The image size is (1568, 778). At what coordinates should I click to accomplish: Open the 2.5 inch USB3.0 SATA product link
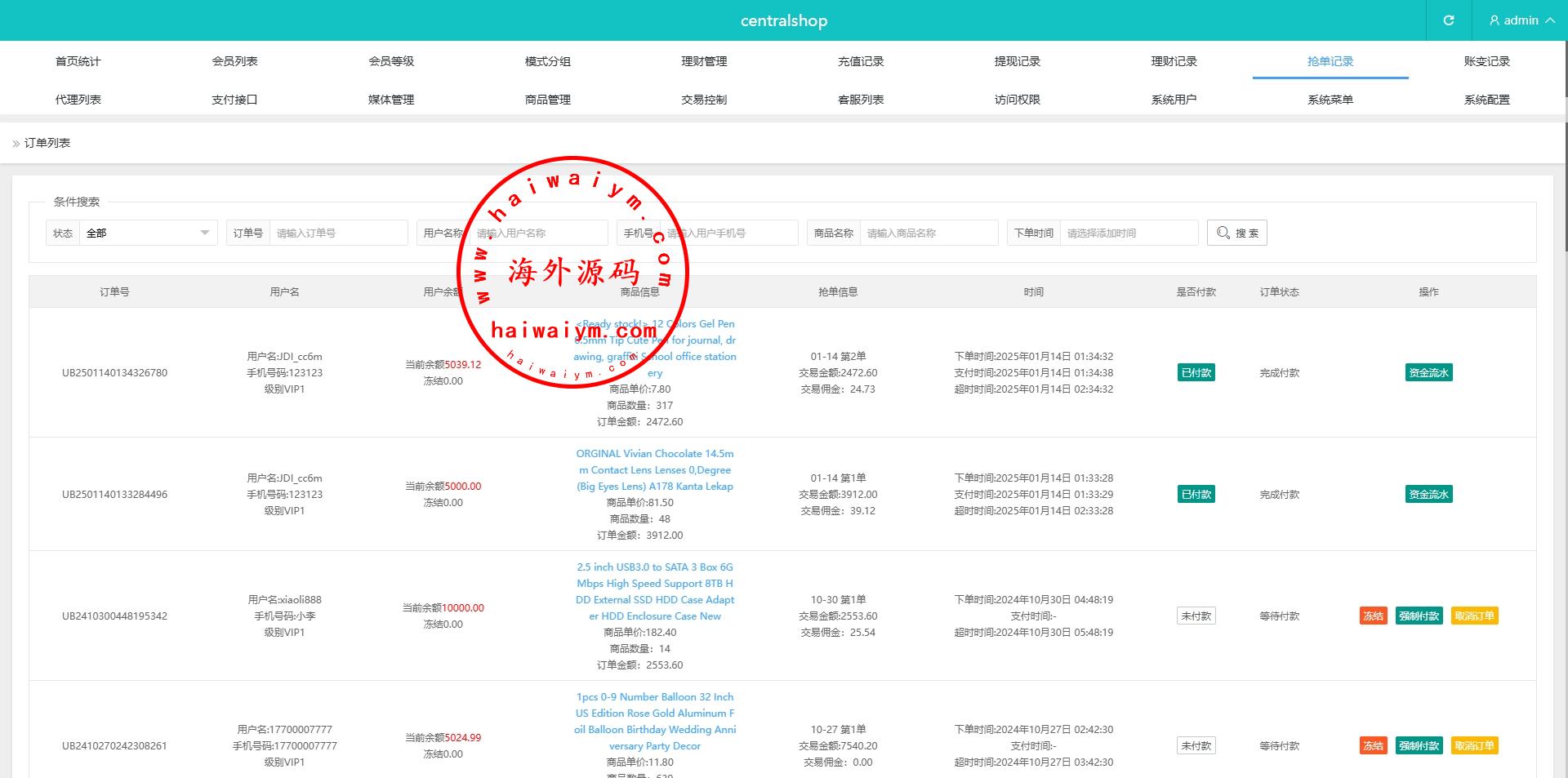(x=654, y=592)
